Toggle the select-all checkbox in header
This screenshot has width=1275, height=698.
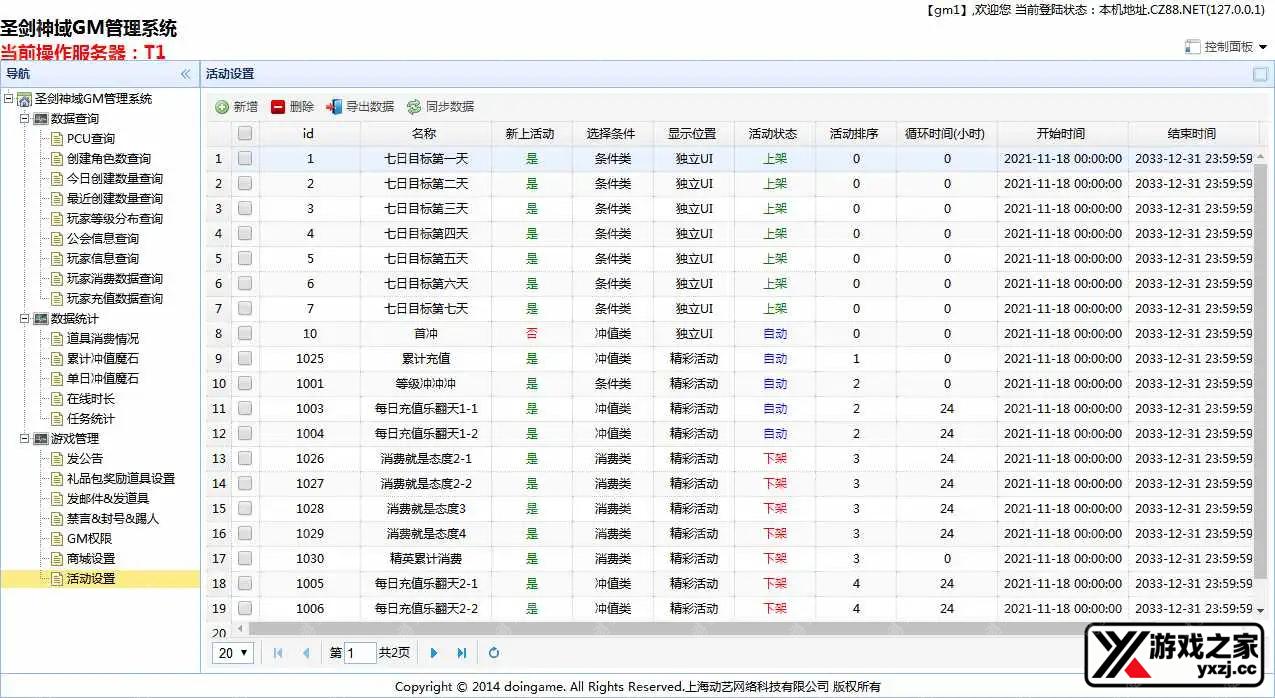coord(245,133)
